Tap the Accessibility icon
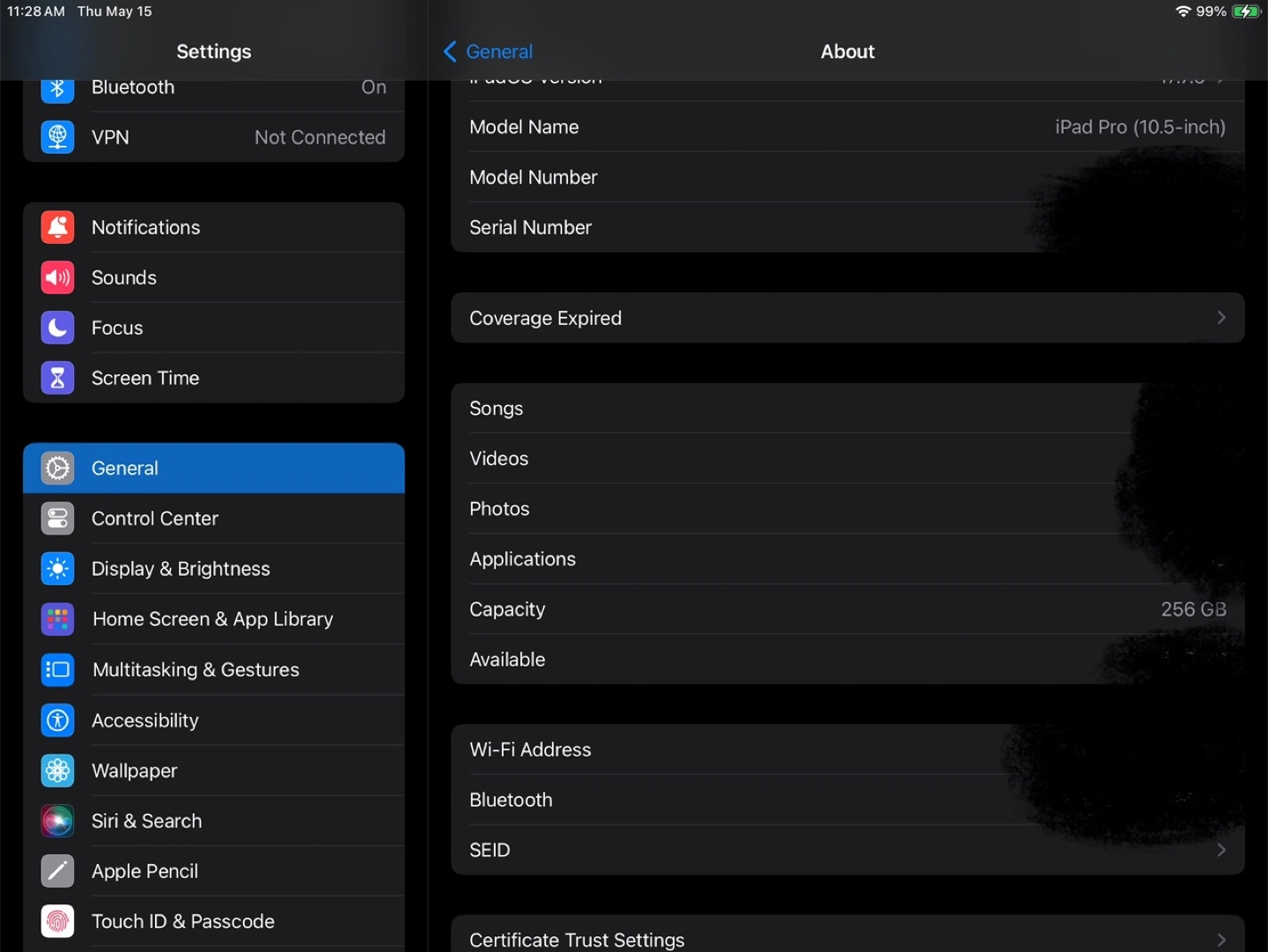Image resolution: width=1268 pixels, height=952 pixels. click(57, 720)
